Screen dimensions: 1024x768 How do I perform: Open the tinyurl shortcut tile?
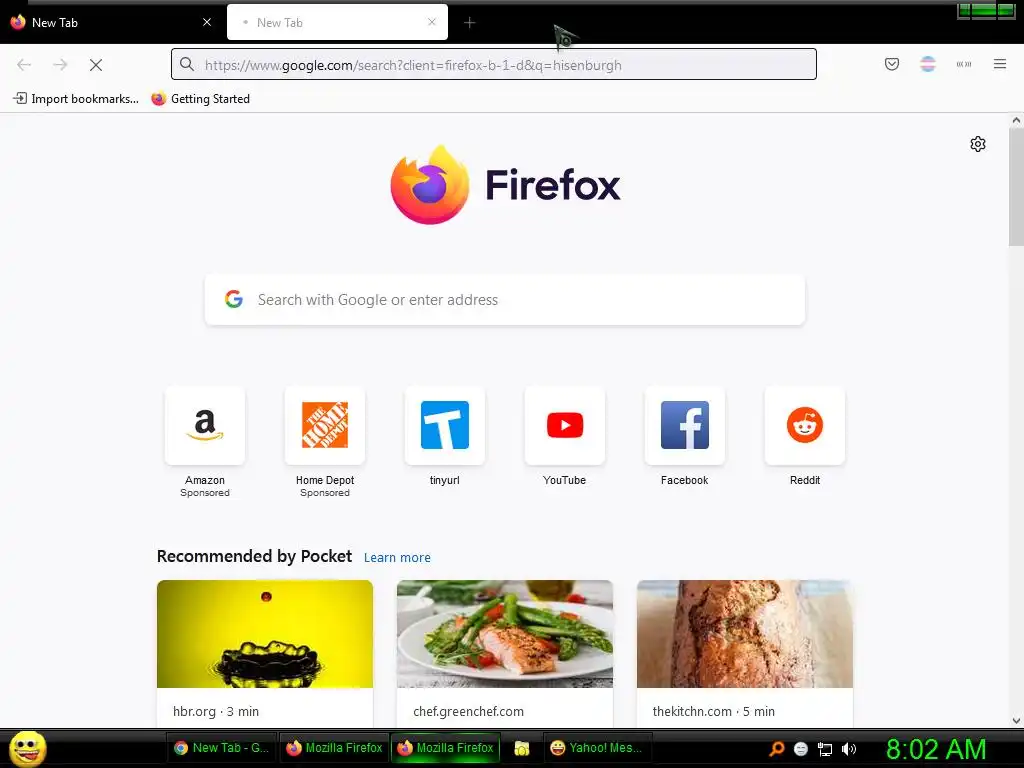point(445,425)
